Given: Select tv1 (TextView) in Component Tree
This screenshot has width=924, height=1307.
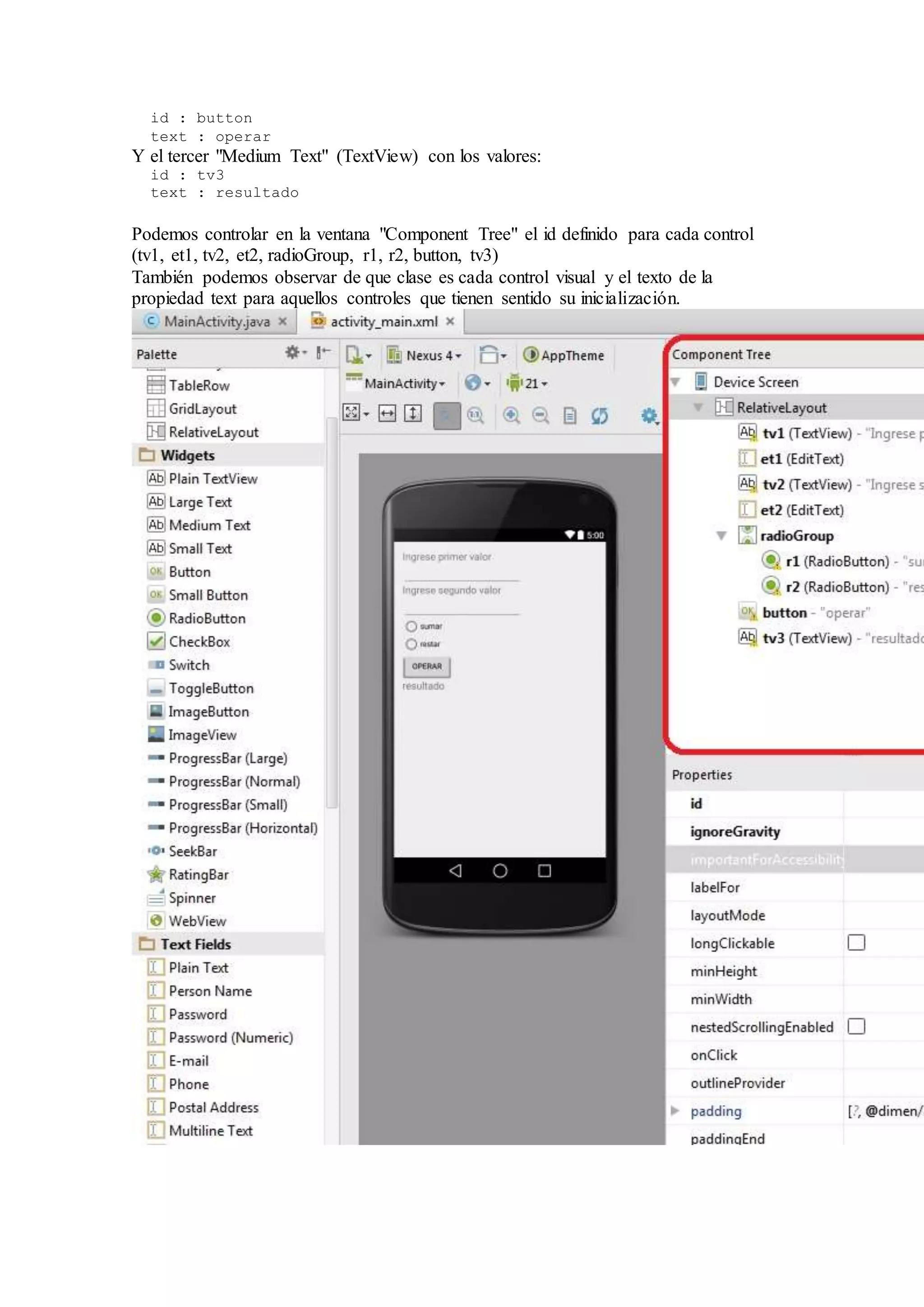Looking at the screenshot, I should (x=831, y=433).
